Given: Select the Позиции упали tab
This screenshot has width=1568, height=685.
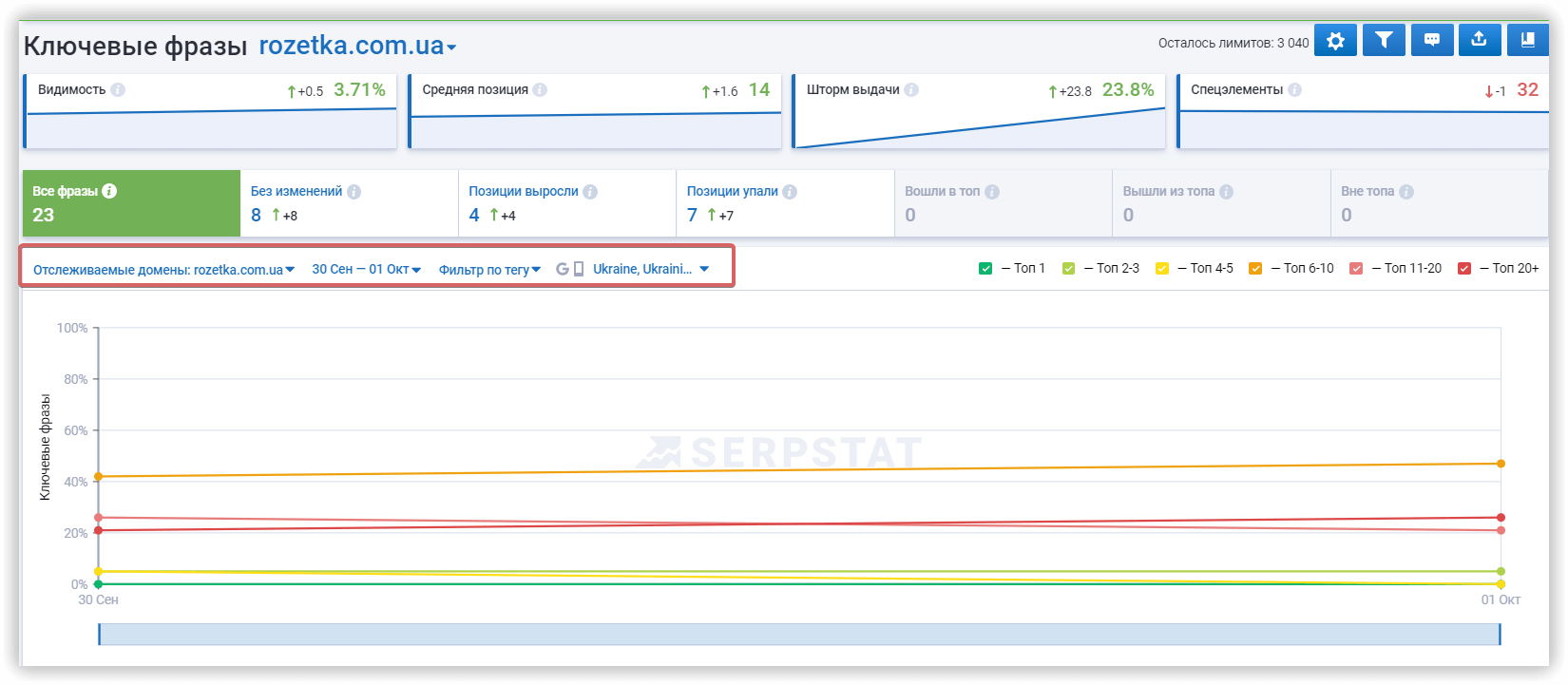Looking at the screenshot, I should [x=785, y=203].
